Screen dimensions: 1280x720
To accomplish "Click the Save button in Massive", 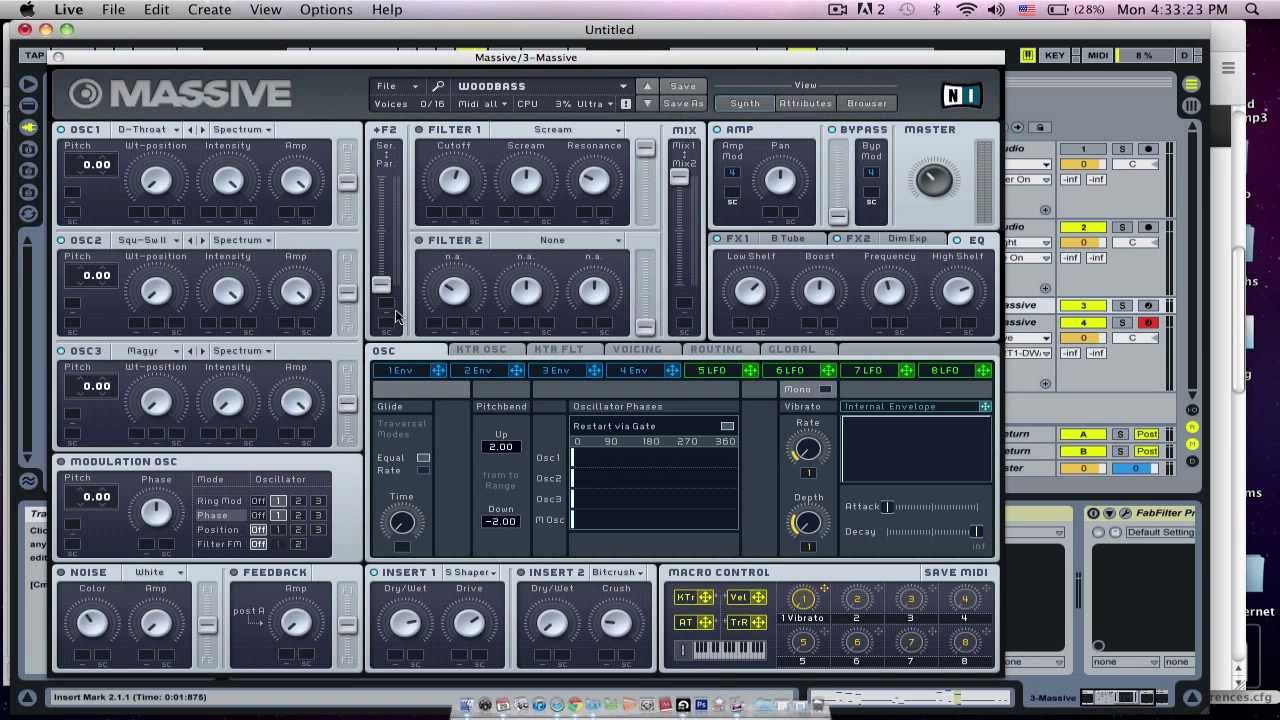I will tap(683, 86).
